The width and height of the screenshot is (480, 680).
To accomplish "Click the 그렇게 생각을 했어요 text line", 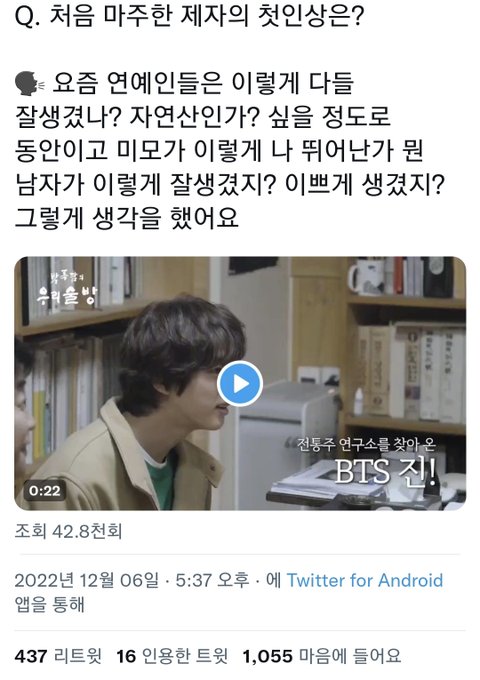I will [x=127, y=218].
